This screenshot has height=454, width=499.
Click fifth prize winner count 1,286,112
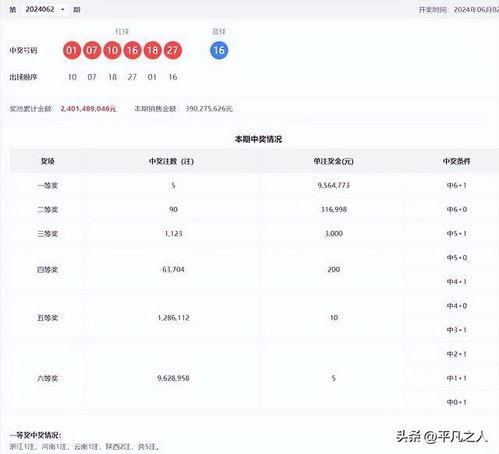click(x=173, y=318)
